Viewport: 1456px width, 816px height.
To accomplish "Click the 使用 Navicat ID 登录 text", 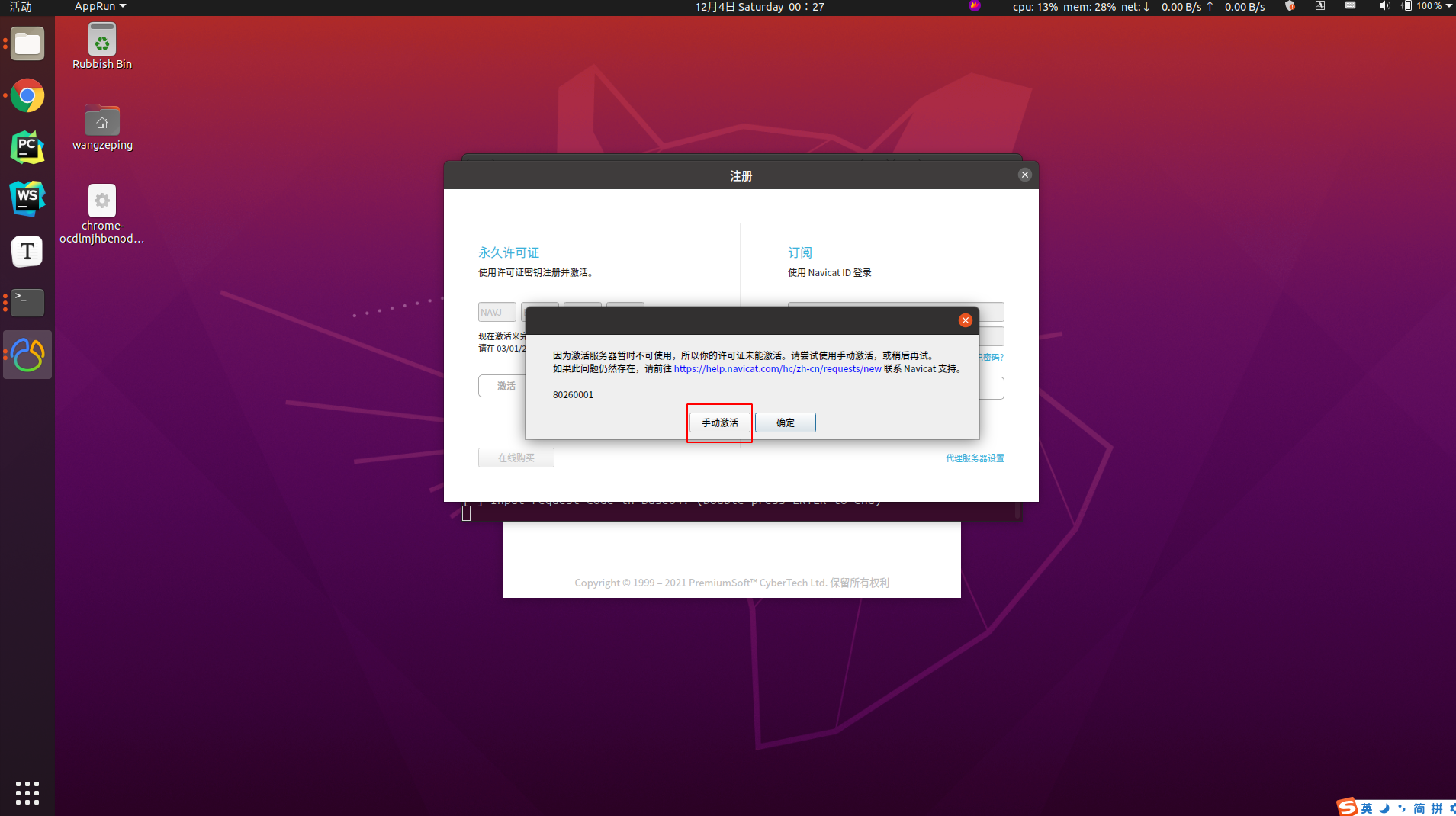I will pos(830,272).
